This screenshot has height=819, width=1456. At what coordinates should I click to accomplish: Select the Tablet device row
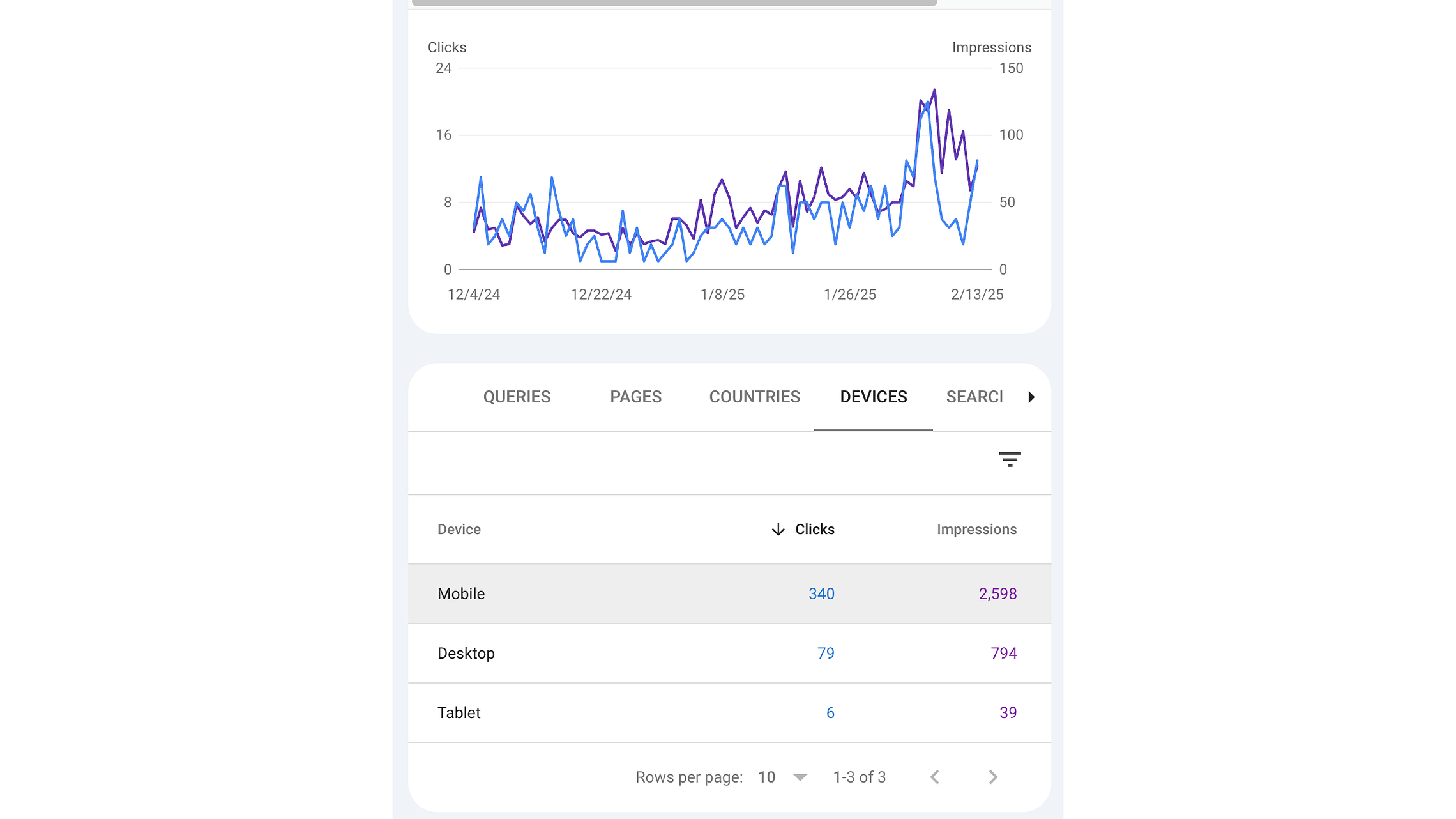click(459, 712)
